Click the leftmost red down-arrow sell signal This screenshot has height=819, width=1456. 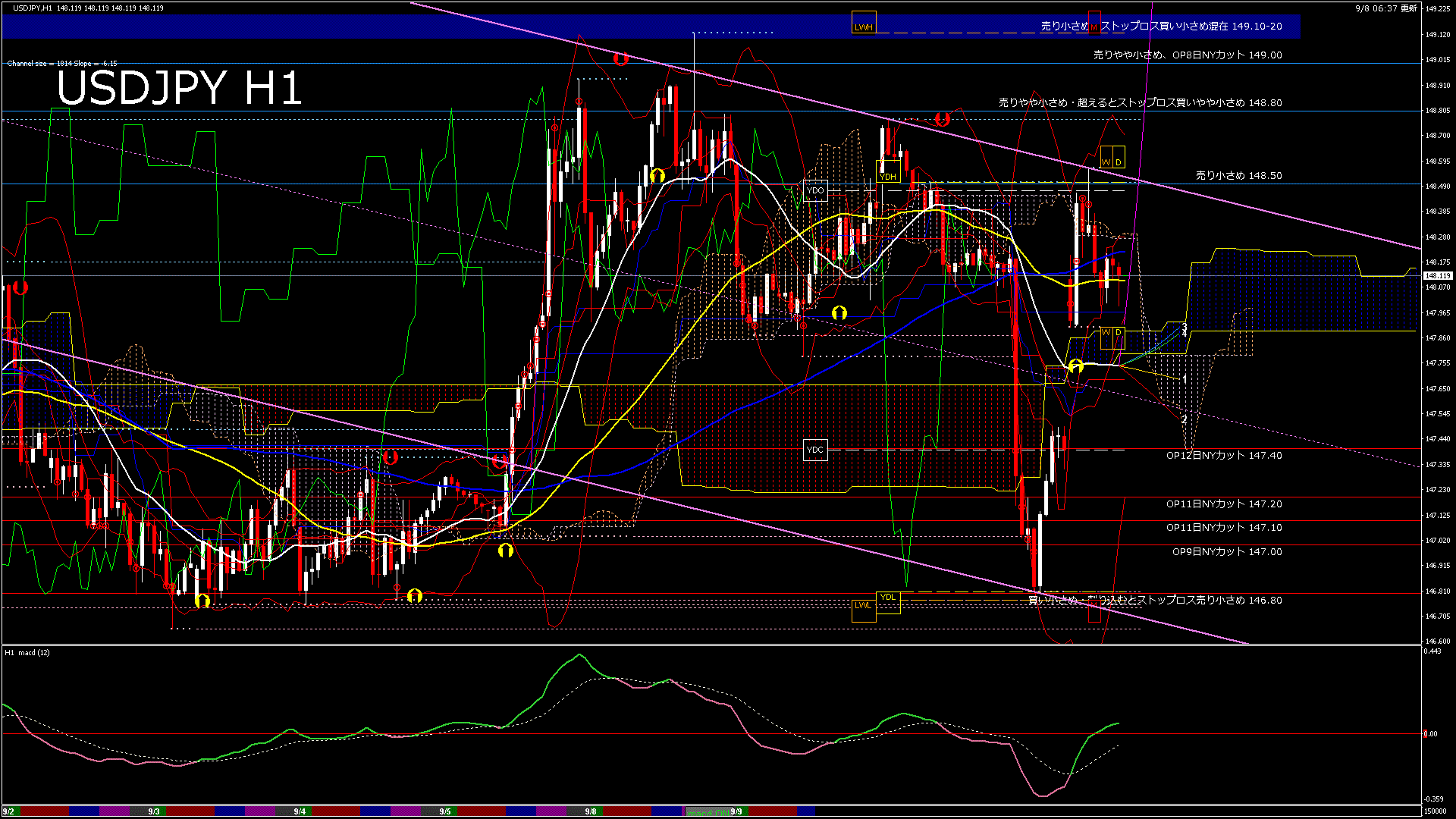20,287
